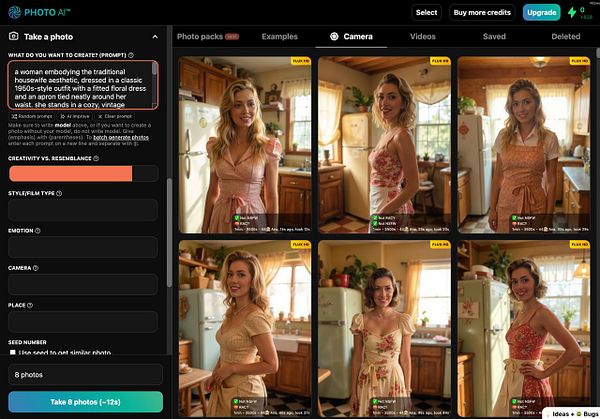Open photo of woman in yellow dress
The height and width of the screenshot is (419, 600).
point(245,328)
